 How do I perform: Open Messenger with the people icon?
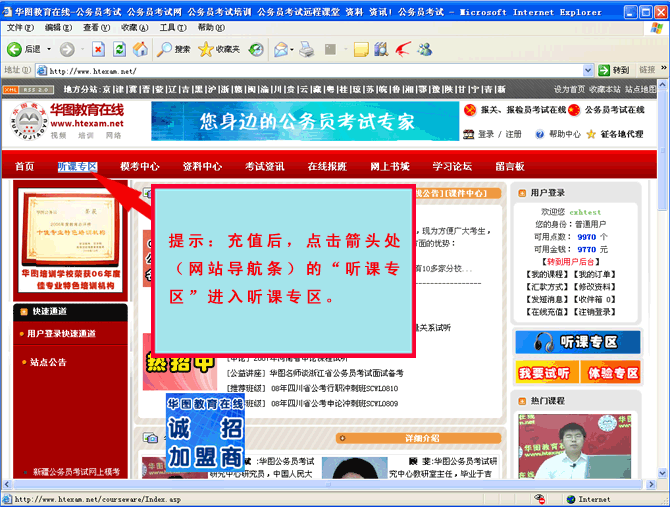tap(425, 49)
